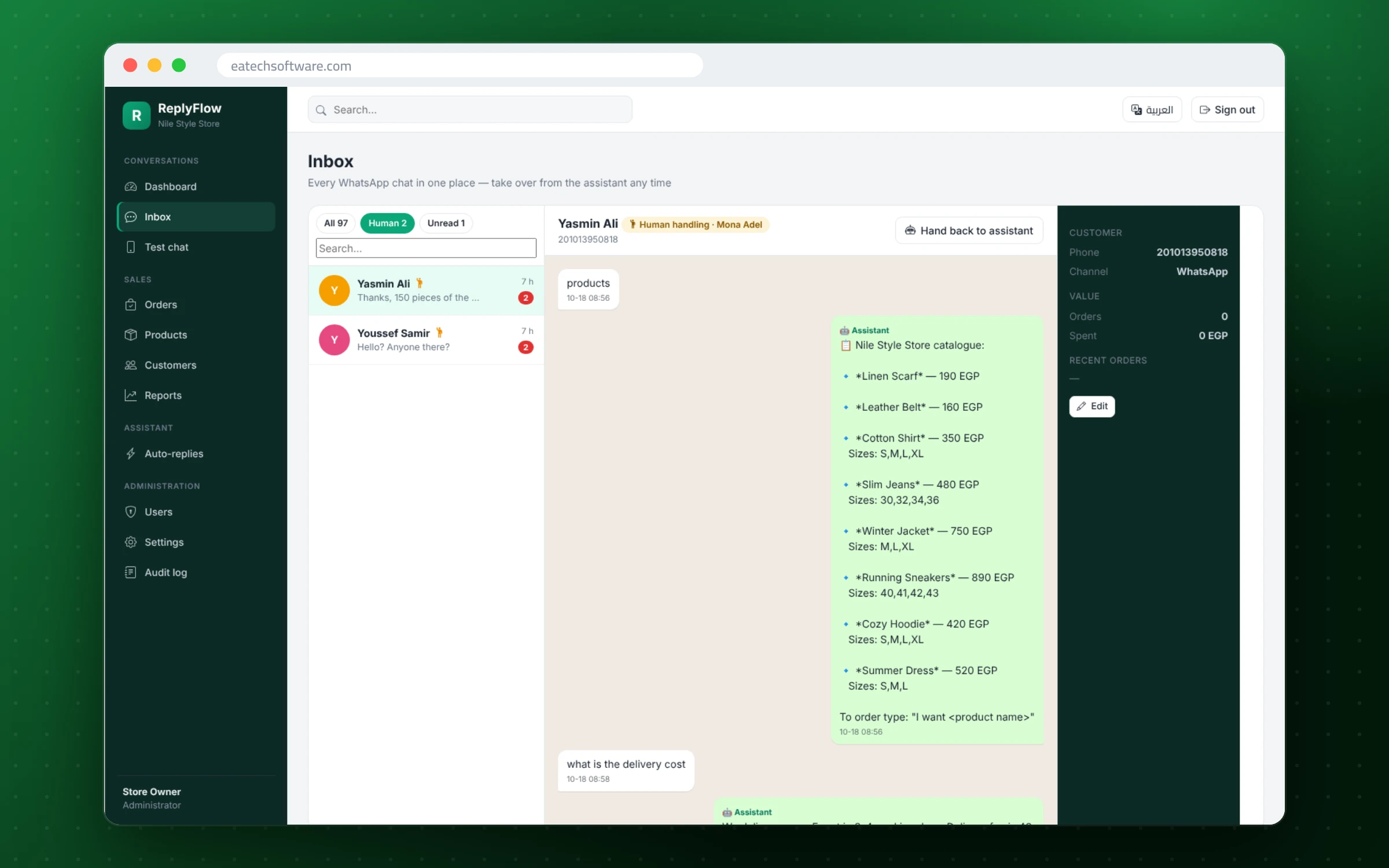
Task: Switch language to العربية
Action: pos(1152,110)
